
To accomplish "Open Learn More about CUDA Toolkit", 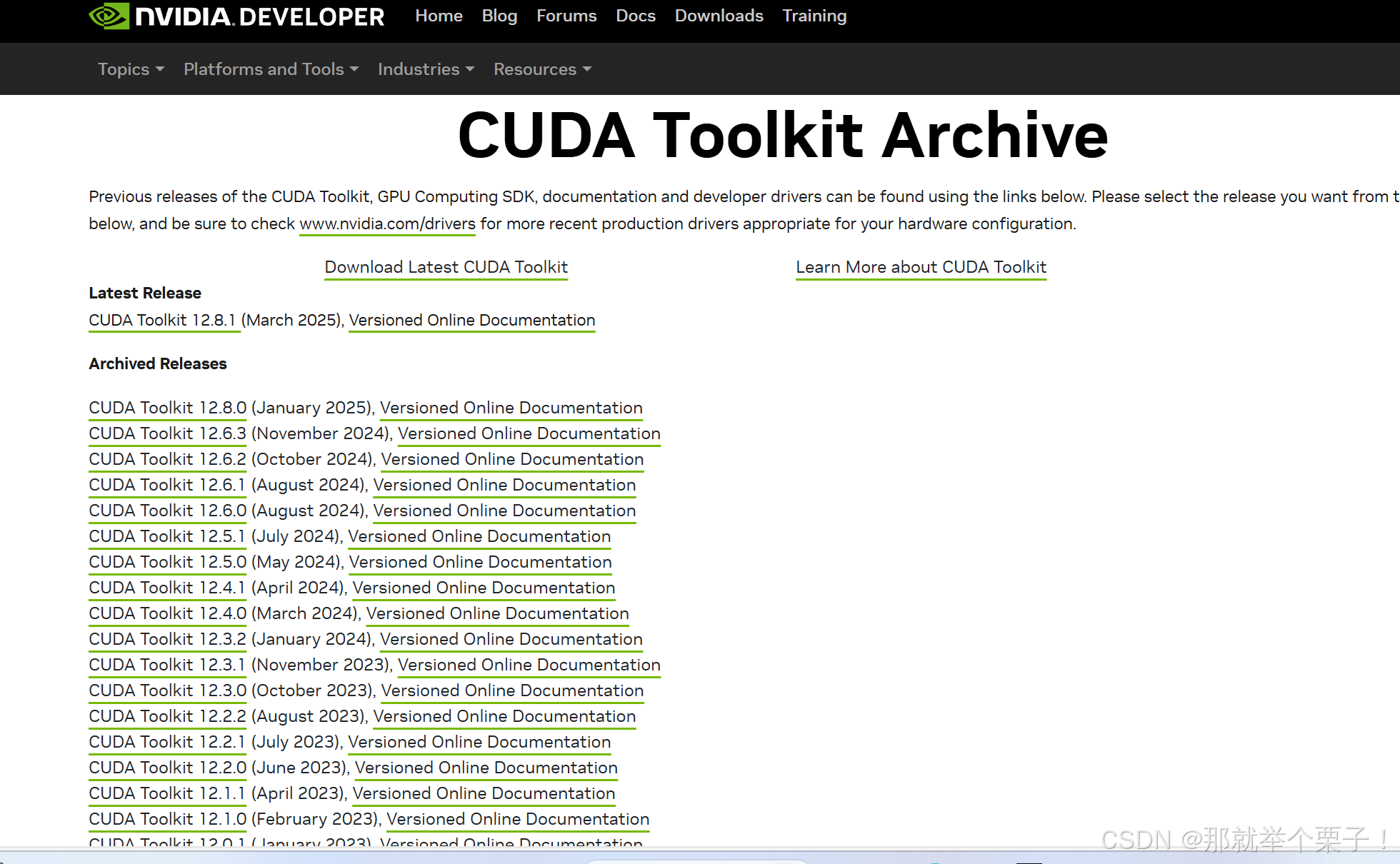I will (921, 267).
